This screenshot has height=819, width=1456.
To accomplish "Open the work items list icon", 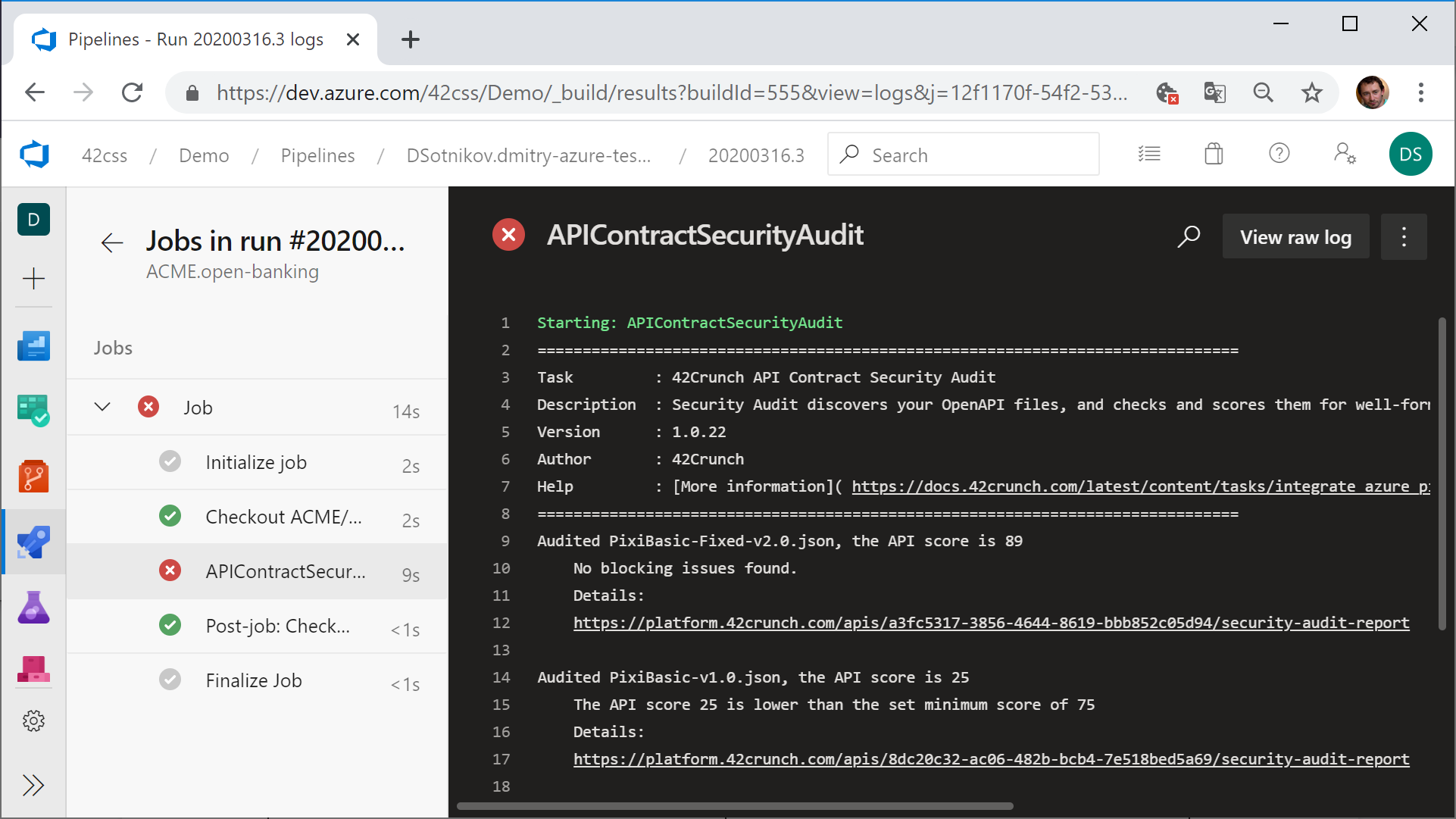I will (1149, 154).
